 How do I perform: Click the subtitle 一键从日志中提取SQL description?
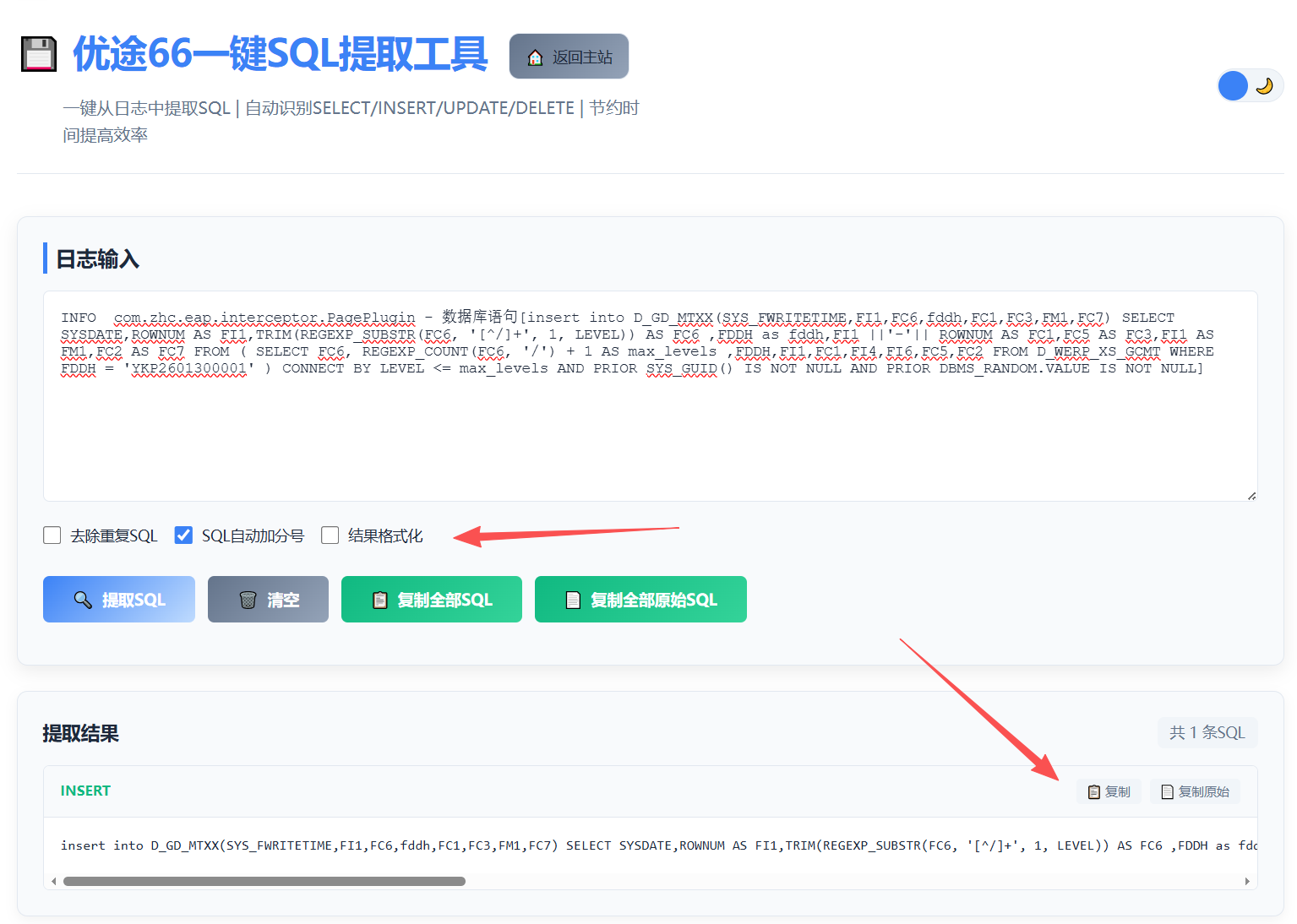pos(351,121)
